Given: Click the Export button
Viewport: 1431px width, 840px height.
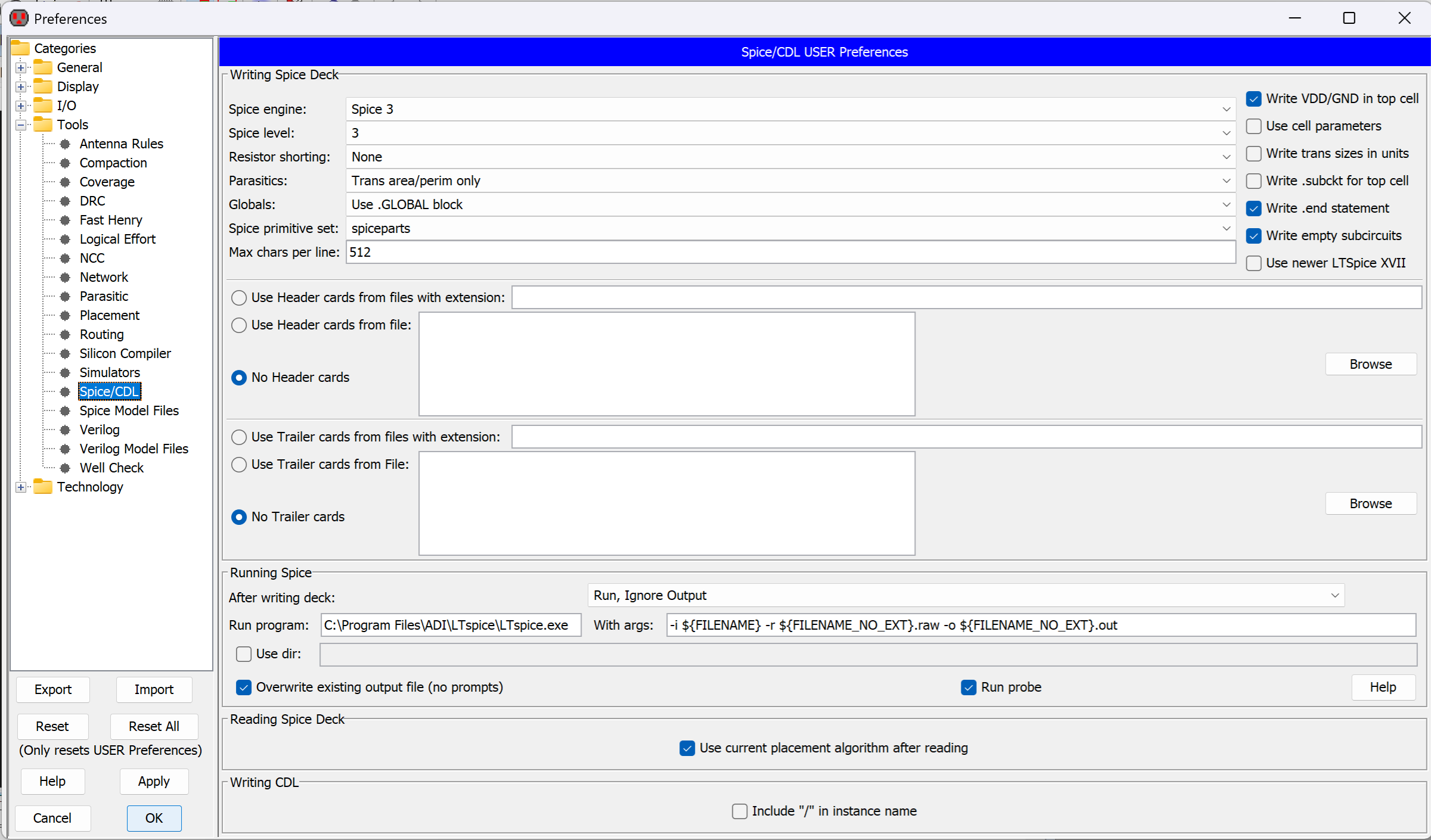Looking at the screenshot, I should coord(53,689).
